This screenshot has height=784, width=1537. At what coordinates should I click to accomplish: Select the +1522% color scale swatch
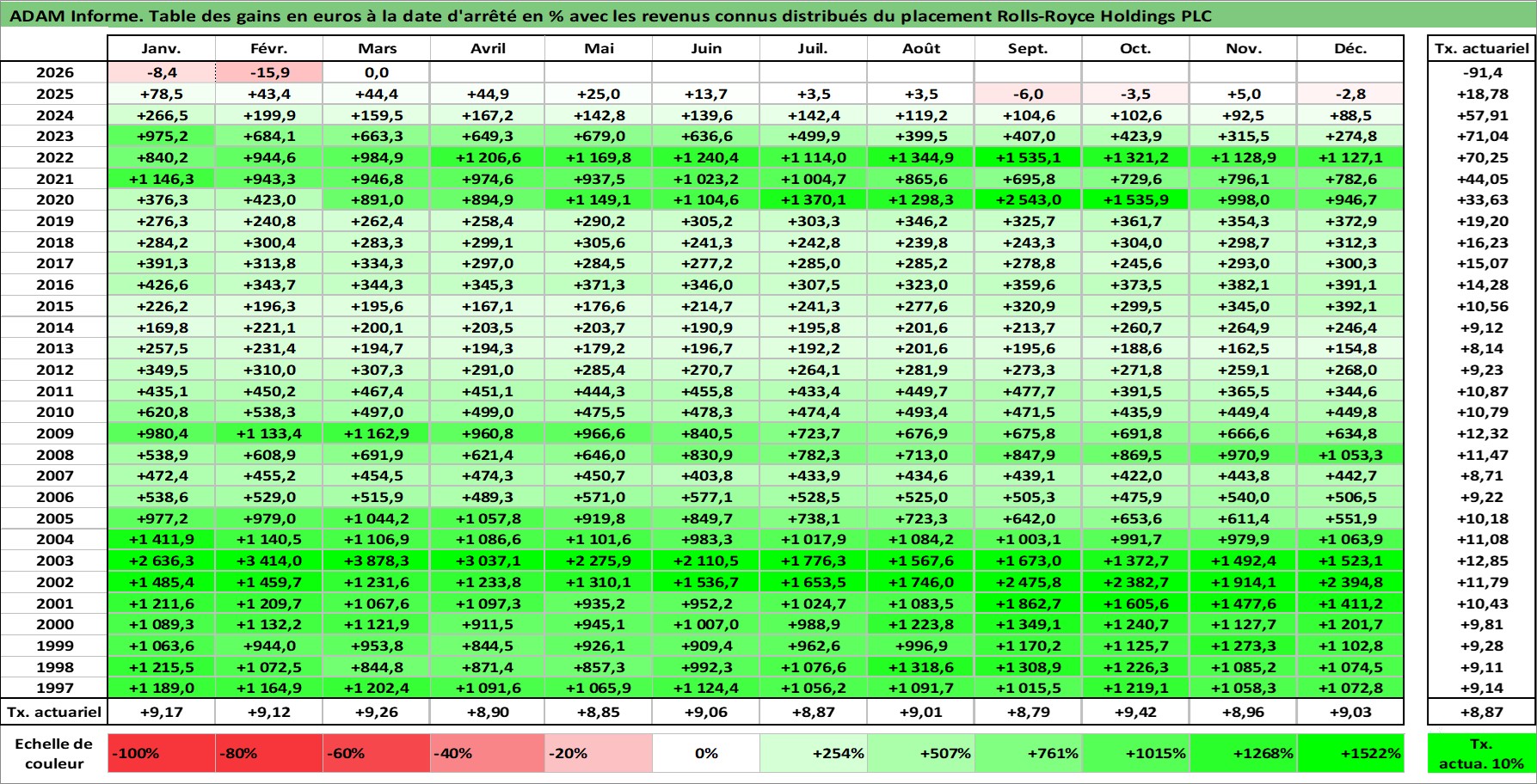pyautogui.click(x=1350, y=753)
